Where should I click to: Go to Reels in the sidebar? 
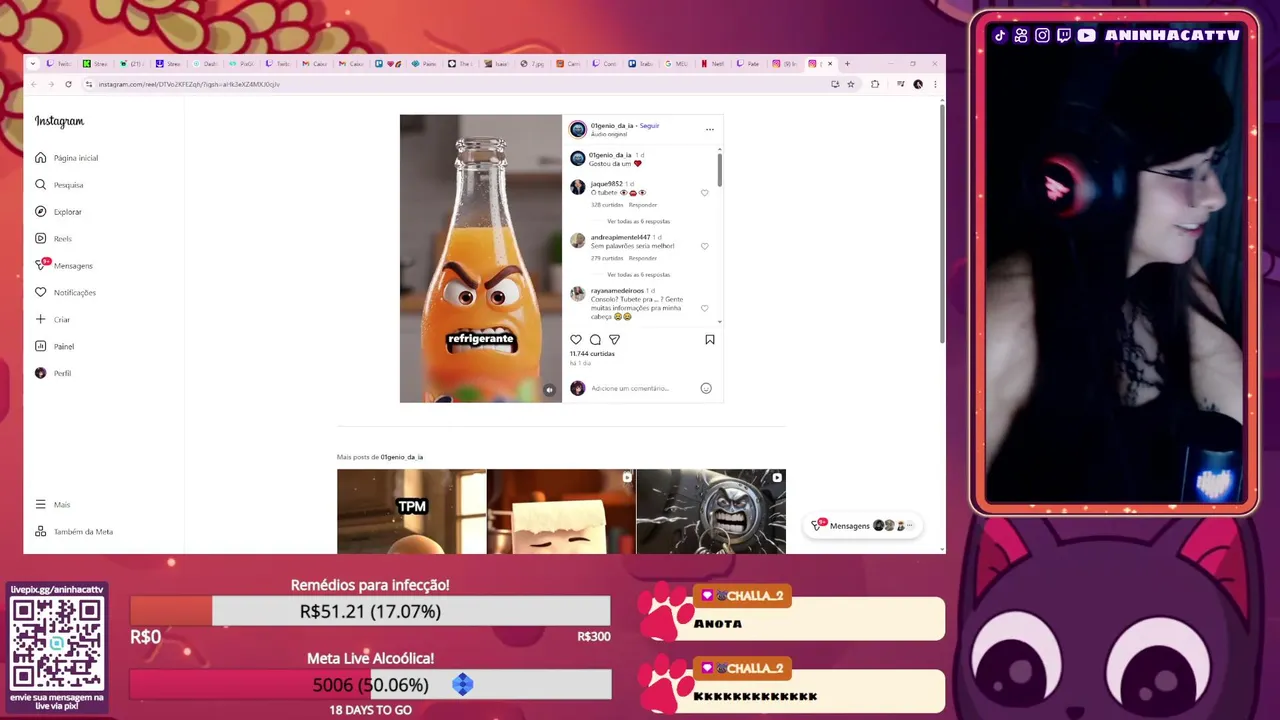click(x=53, y=239)
